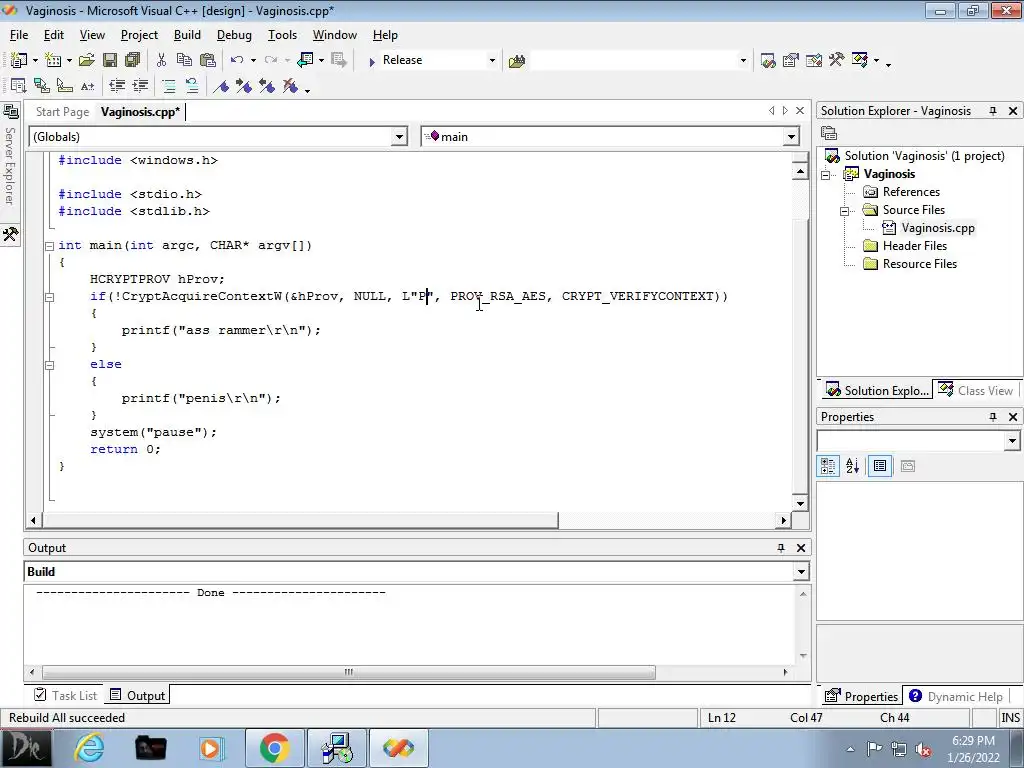The height and width of the screenshot is (768, 1024).
Task: Open the Server Explorer side tab
Action: coord(10,157)
